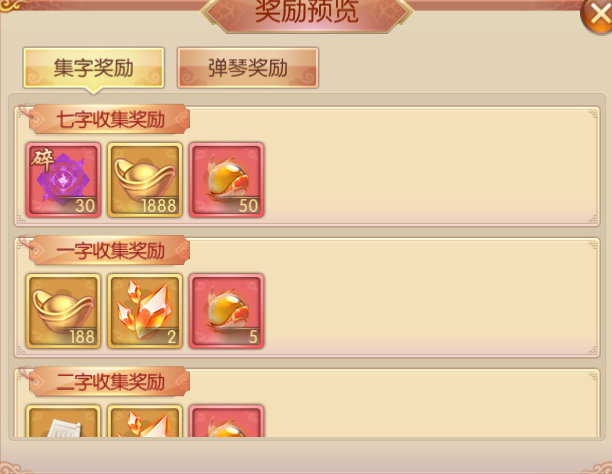
Task: Select the orange crystal reward showing 2
Action: pyautogui.click(x=145, y=311)
